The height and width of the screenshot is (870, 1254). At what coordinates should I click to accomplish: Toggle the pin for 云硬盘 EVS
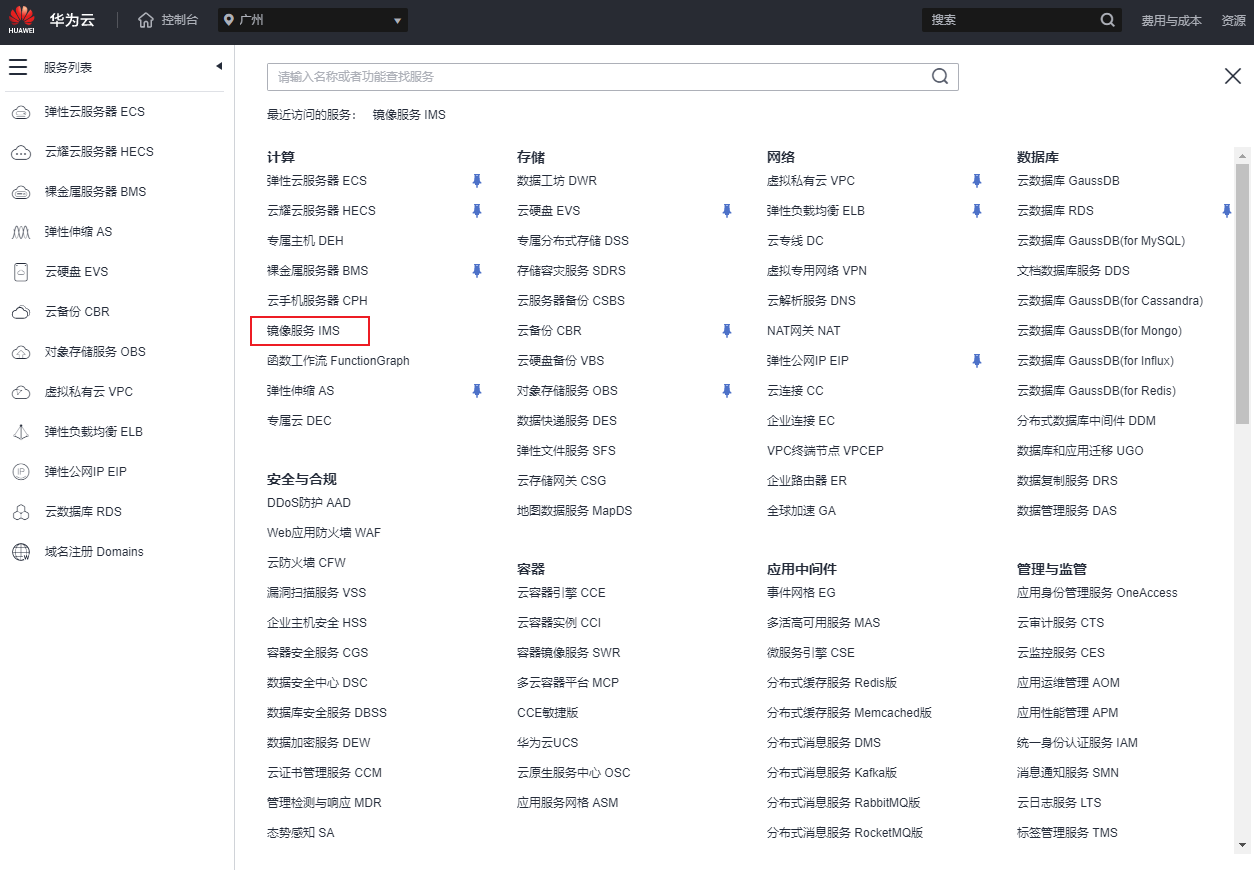click(727, 211)
